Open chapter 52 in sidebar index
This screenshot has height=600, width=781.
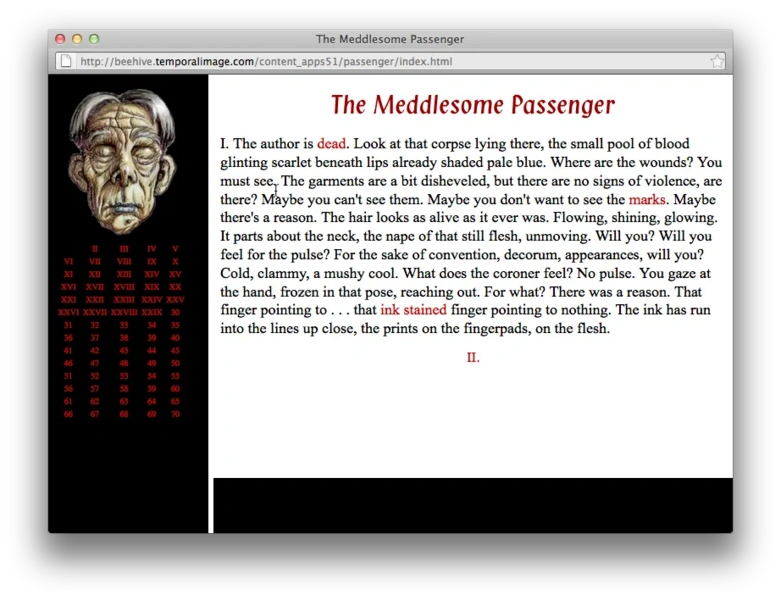tap(95, 376)
